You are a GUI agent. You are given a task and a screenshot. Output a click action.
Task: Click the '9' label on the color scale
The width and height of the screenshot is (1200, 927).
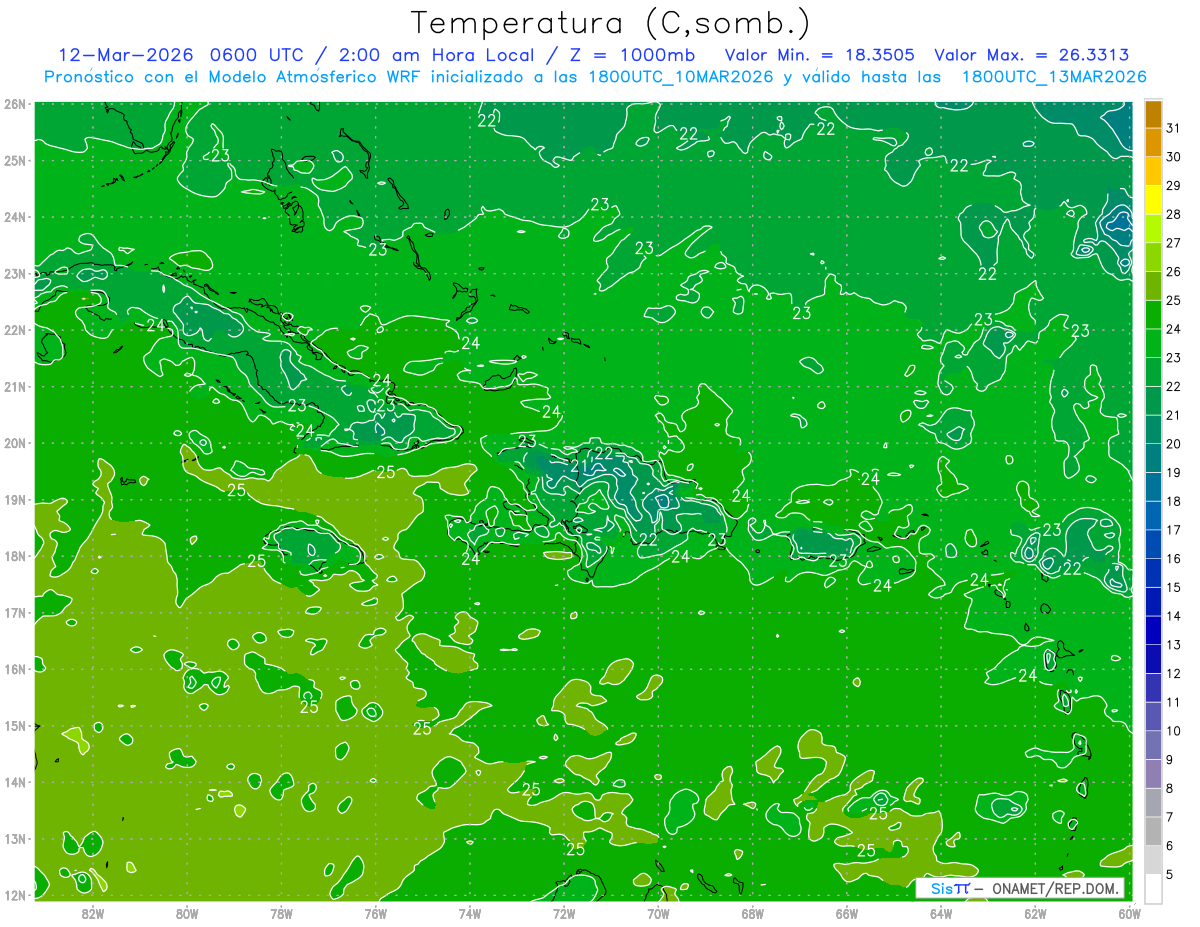pos(1171,760)
